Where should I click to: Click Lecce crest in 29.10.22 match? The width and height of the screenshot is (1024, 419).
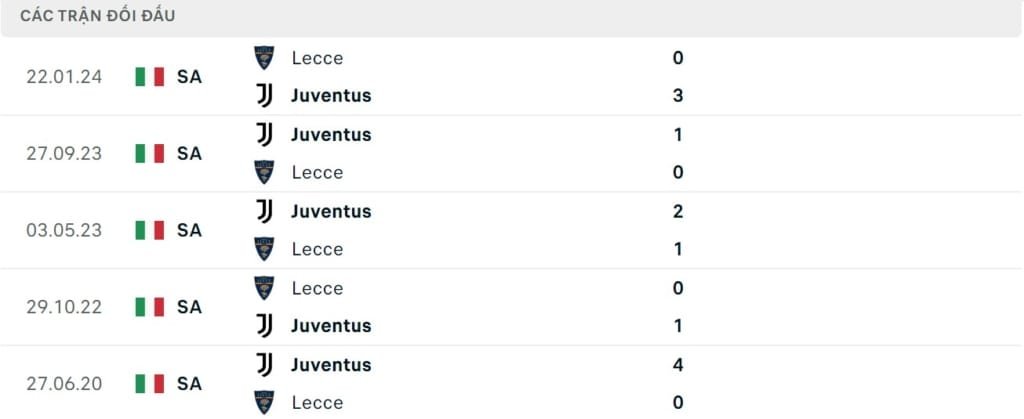click(x=264, y=288)
